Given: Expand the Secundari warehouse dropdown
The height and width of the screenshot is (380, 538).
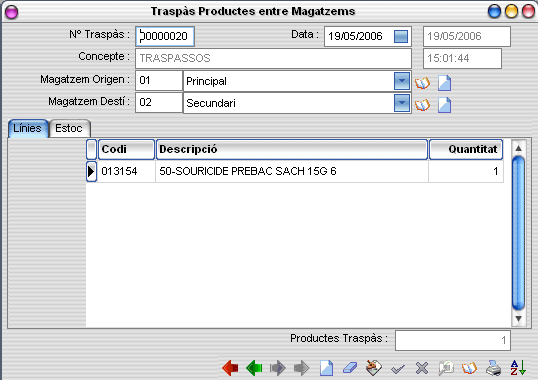Looking at the screenshot, I should 401,103.
